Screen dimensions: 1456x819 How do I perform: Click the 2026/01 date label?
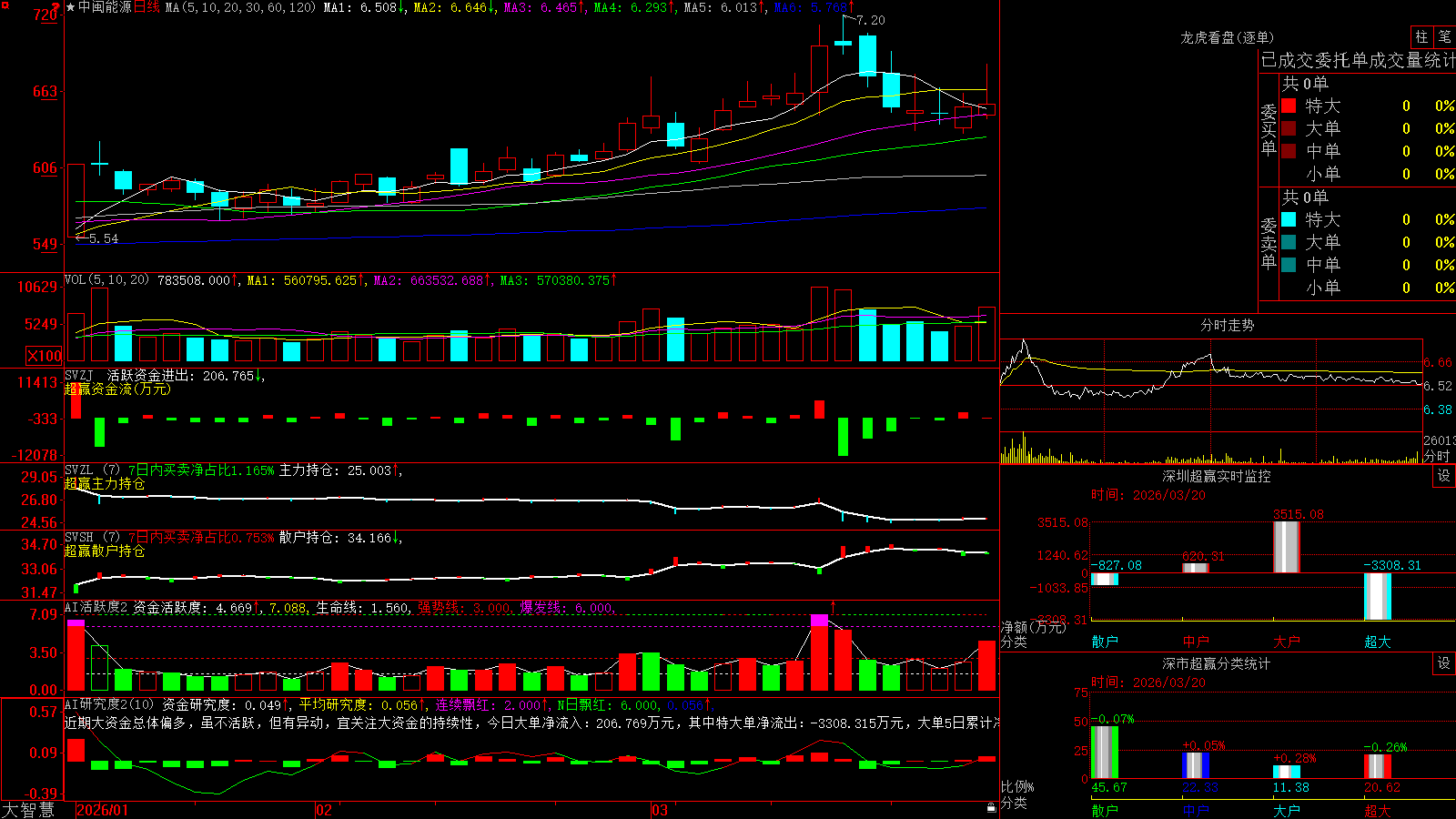[103, 810]
